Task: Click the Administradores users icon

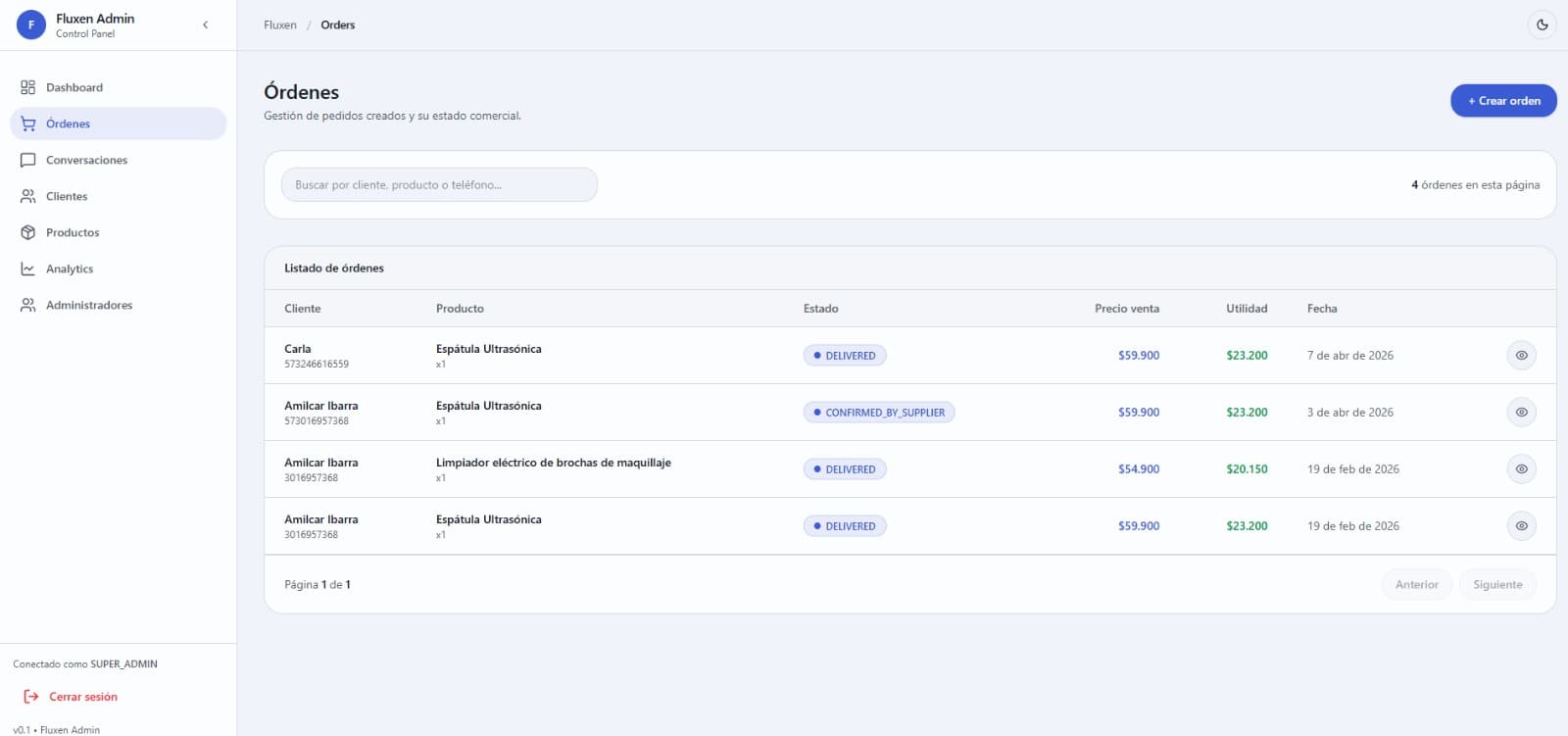Action: coord(28,305)
